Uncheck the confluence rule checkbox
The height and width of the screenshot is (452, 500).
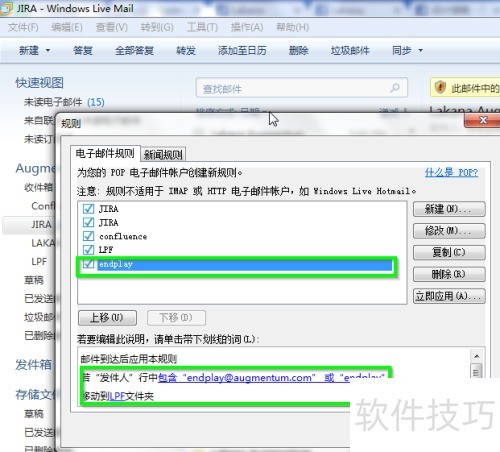click(88, 236)
